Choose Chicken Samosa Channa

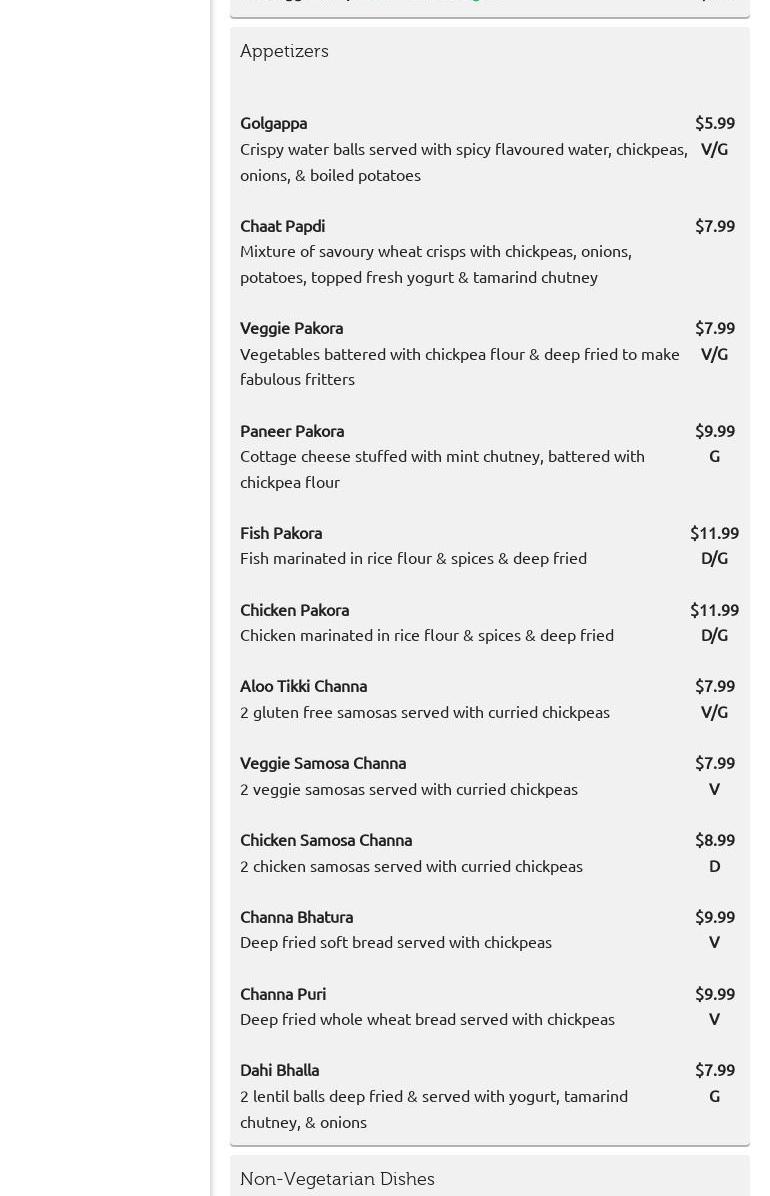click(326, 840)
